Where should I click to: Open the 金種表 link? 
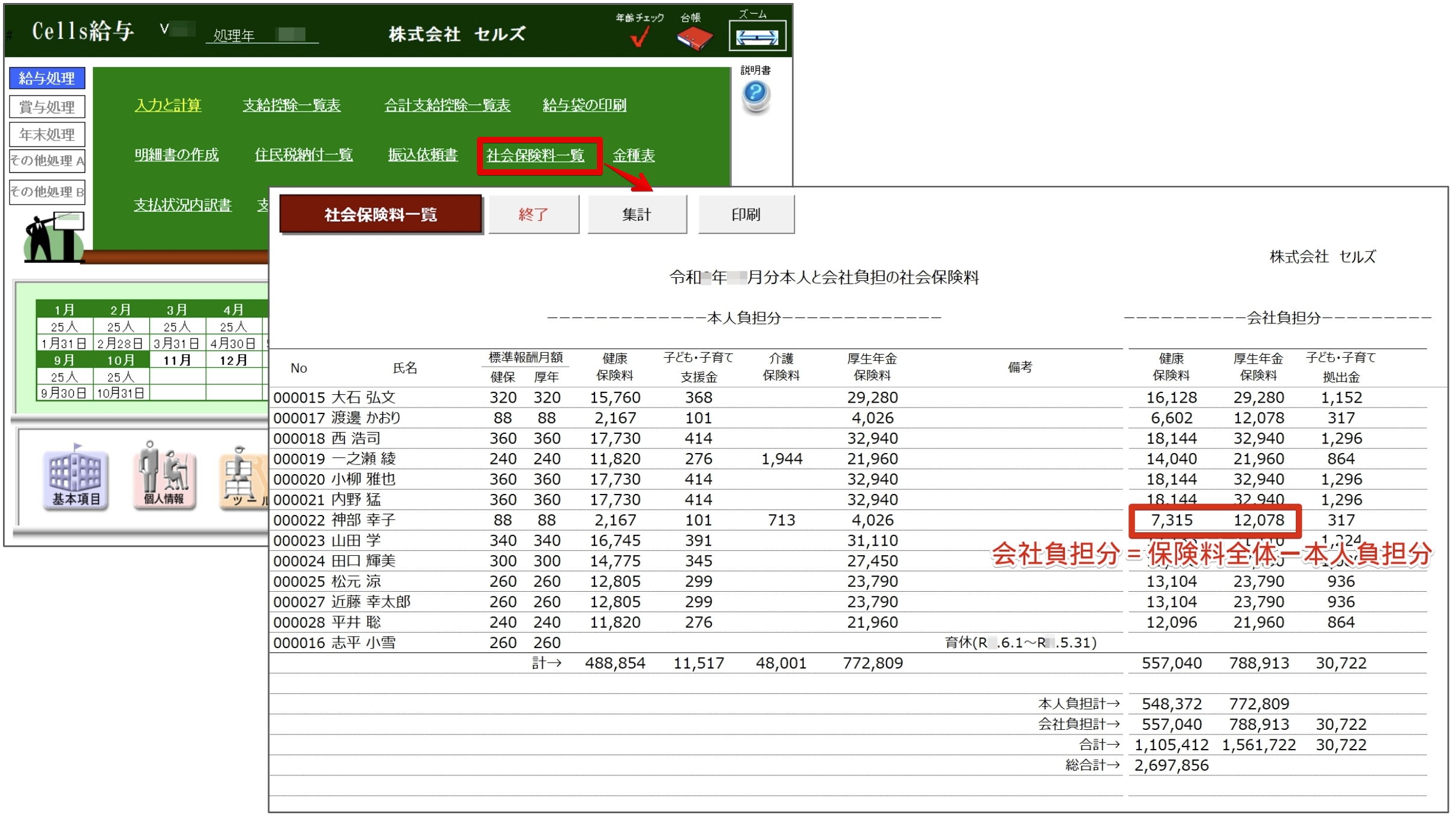point(634,156)
